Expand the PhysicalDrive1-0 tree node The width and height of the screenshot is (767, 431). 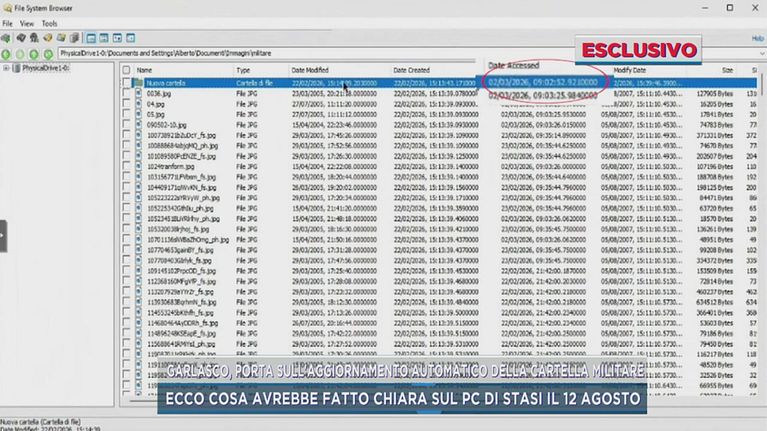click(x=7, y=68)
